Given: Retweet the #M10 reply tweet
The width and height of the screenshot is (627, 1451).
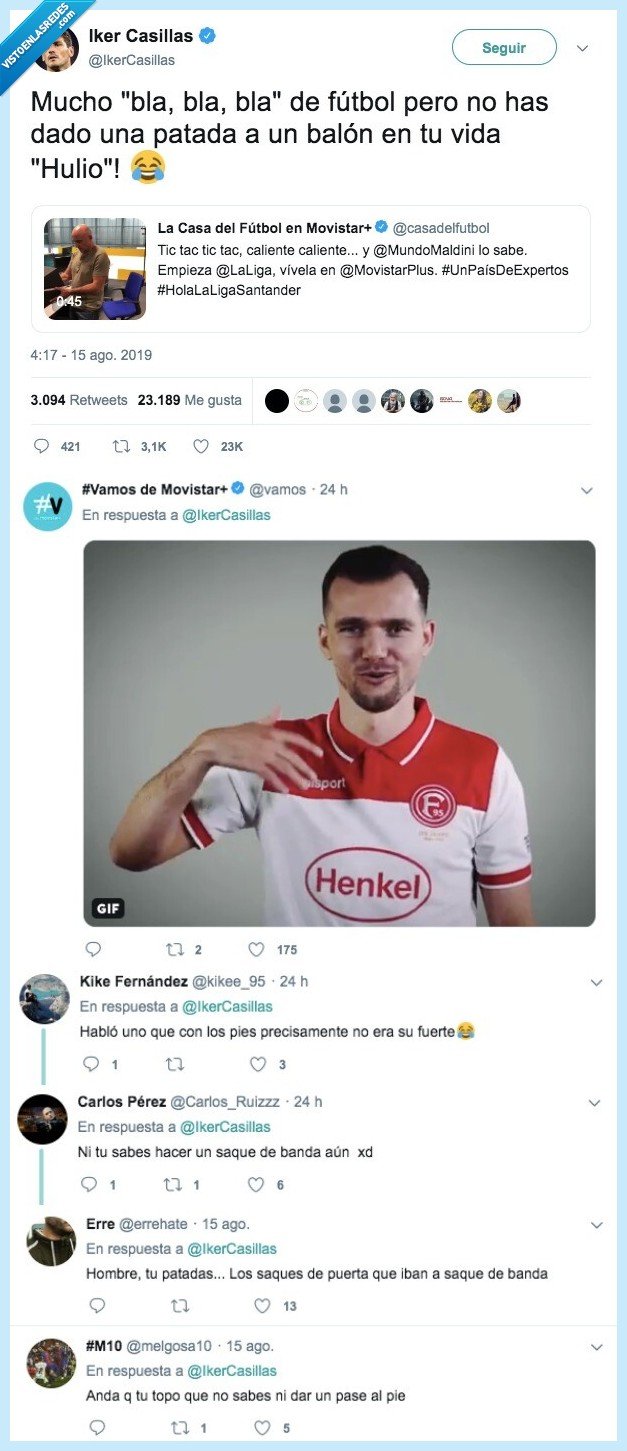Looking at the screenshot, I should 179,1427.
